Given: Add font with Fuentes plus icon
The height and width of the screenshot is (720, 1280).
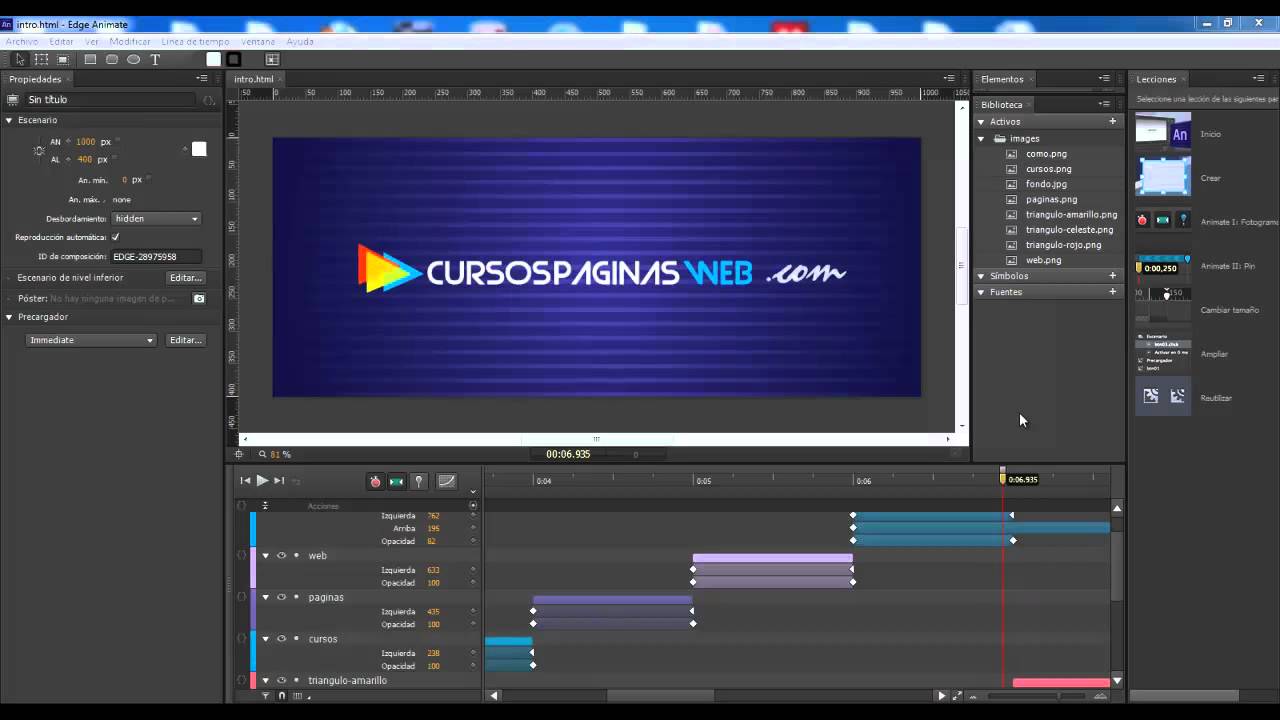Looking at the screenshot, I should coord(1112,292).
